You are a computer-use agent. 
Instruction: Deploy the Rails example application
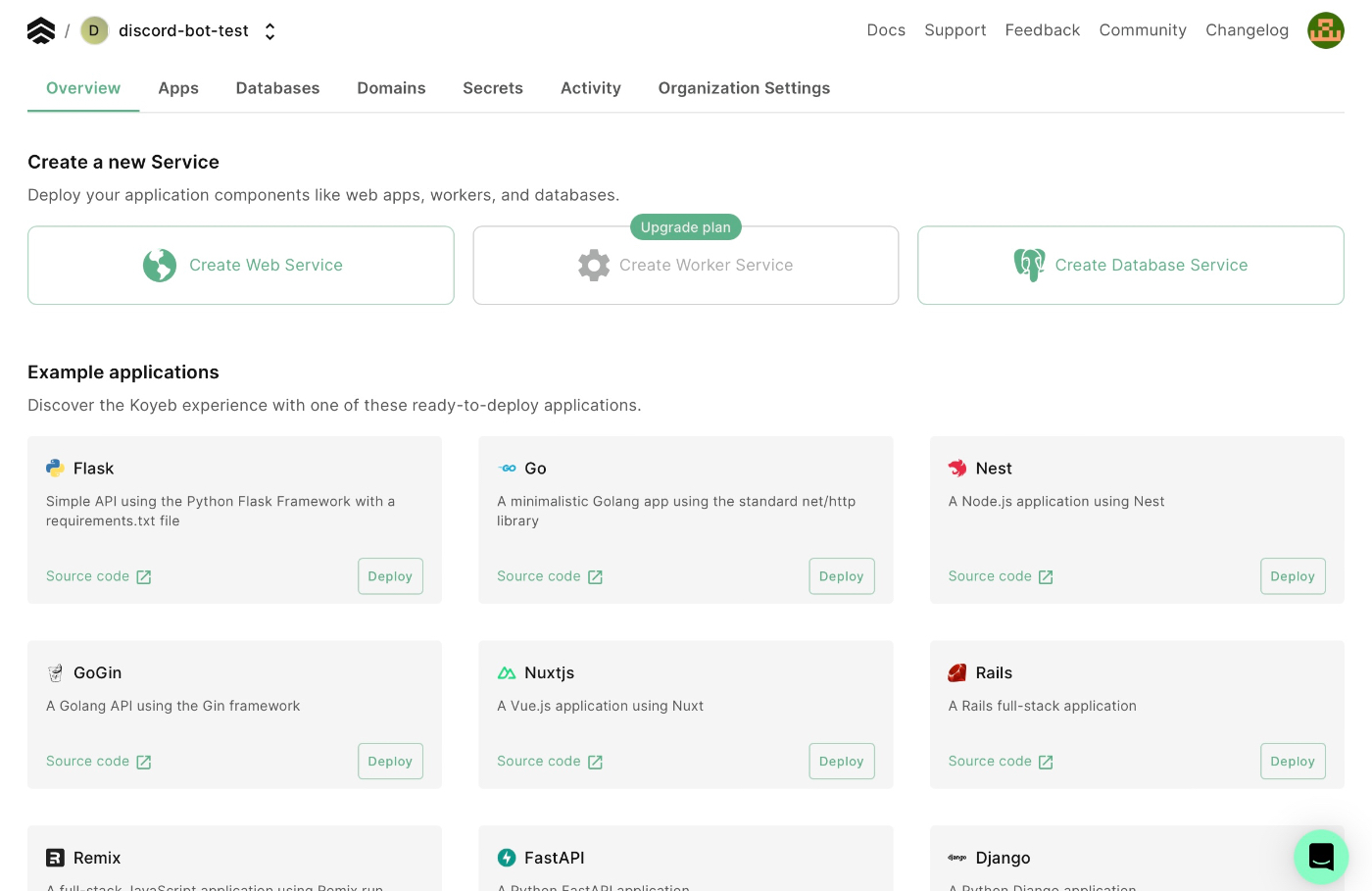[1293, 762]
